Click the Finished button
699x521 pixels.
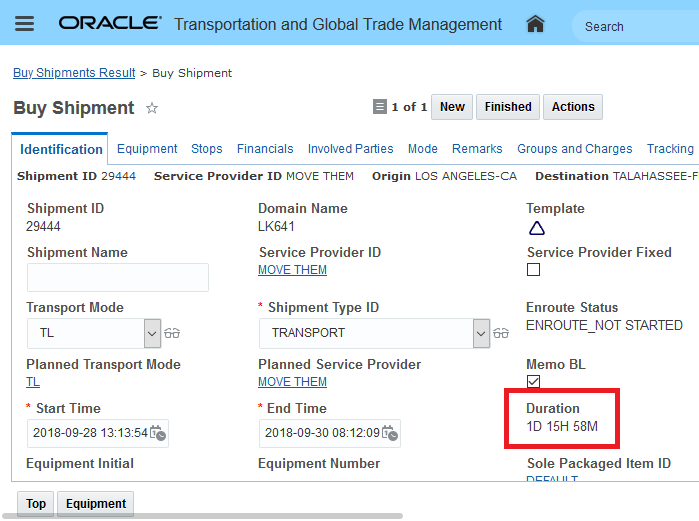point(508,107)
